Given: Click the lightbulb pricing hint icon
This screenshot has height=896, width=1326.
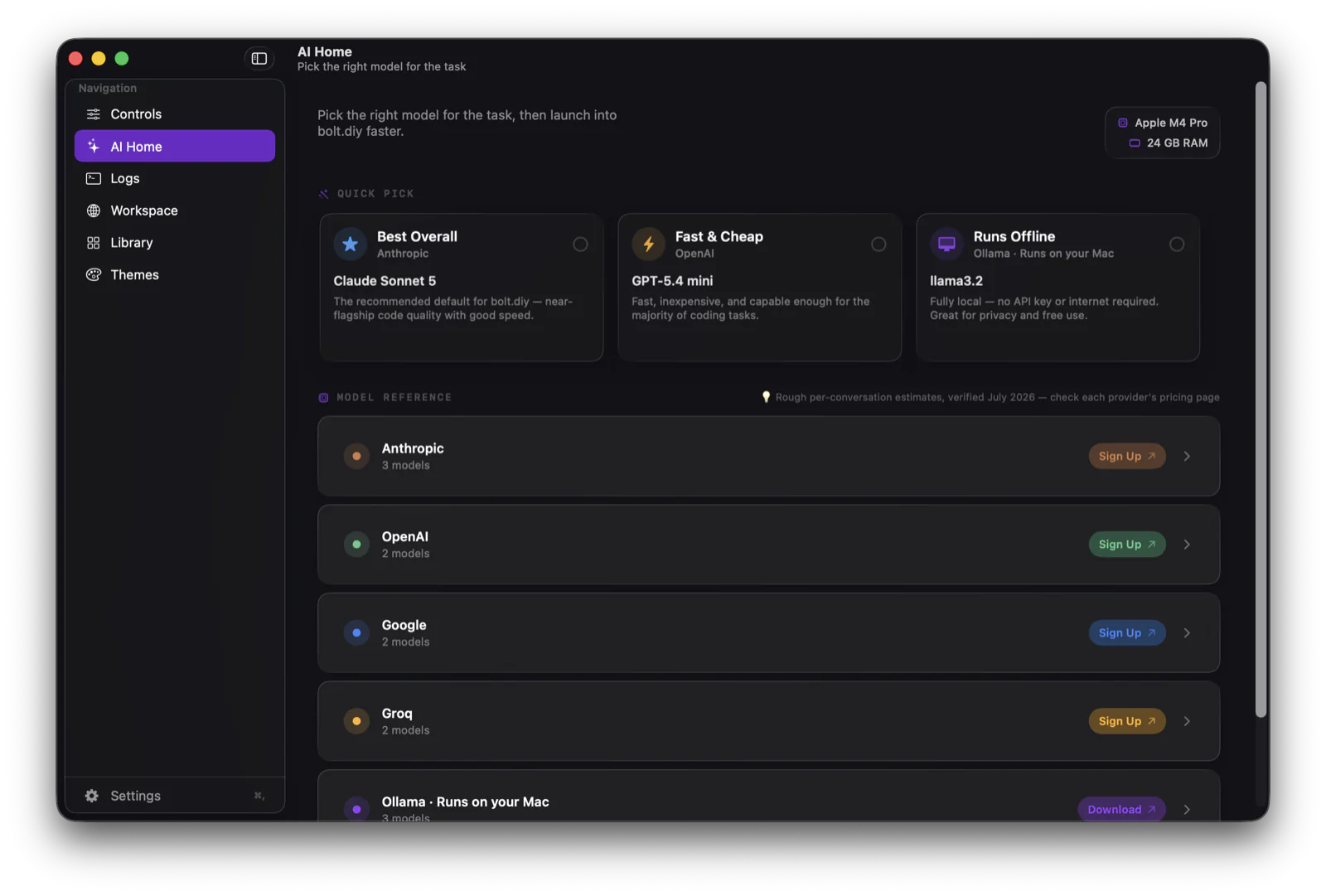Looking at the screenshot, I should [766, 397].
